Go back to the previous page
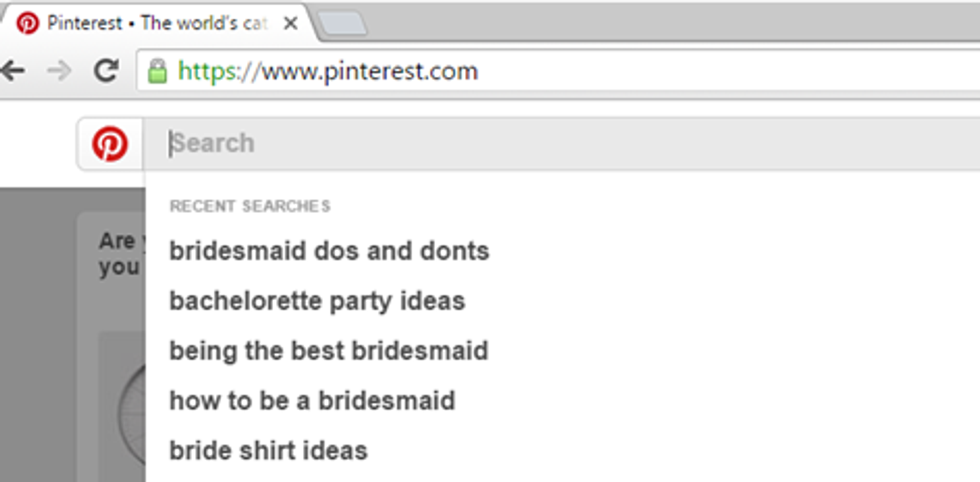980x482 pixels. pos(13,71)
